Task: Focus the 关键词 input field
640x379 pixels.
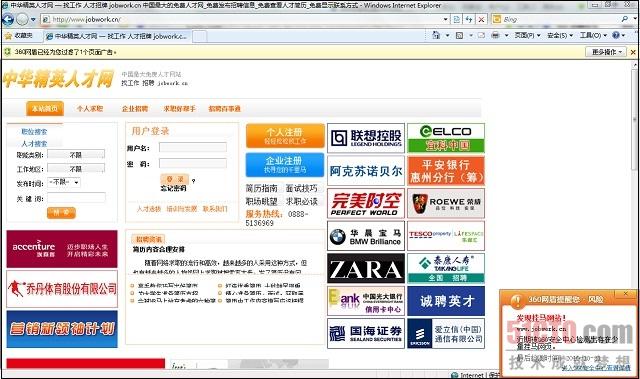Action: tap(76, 197)
